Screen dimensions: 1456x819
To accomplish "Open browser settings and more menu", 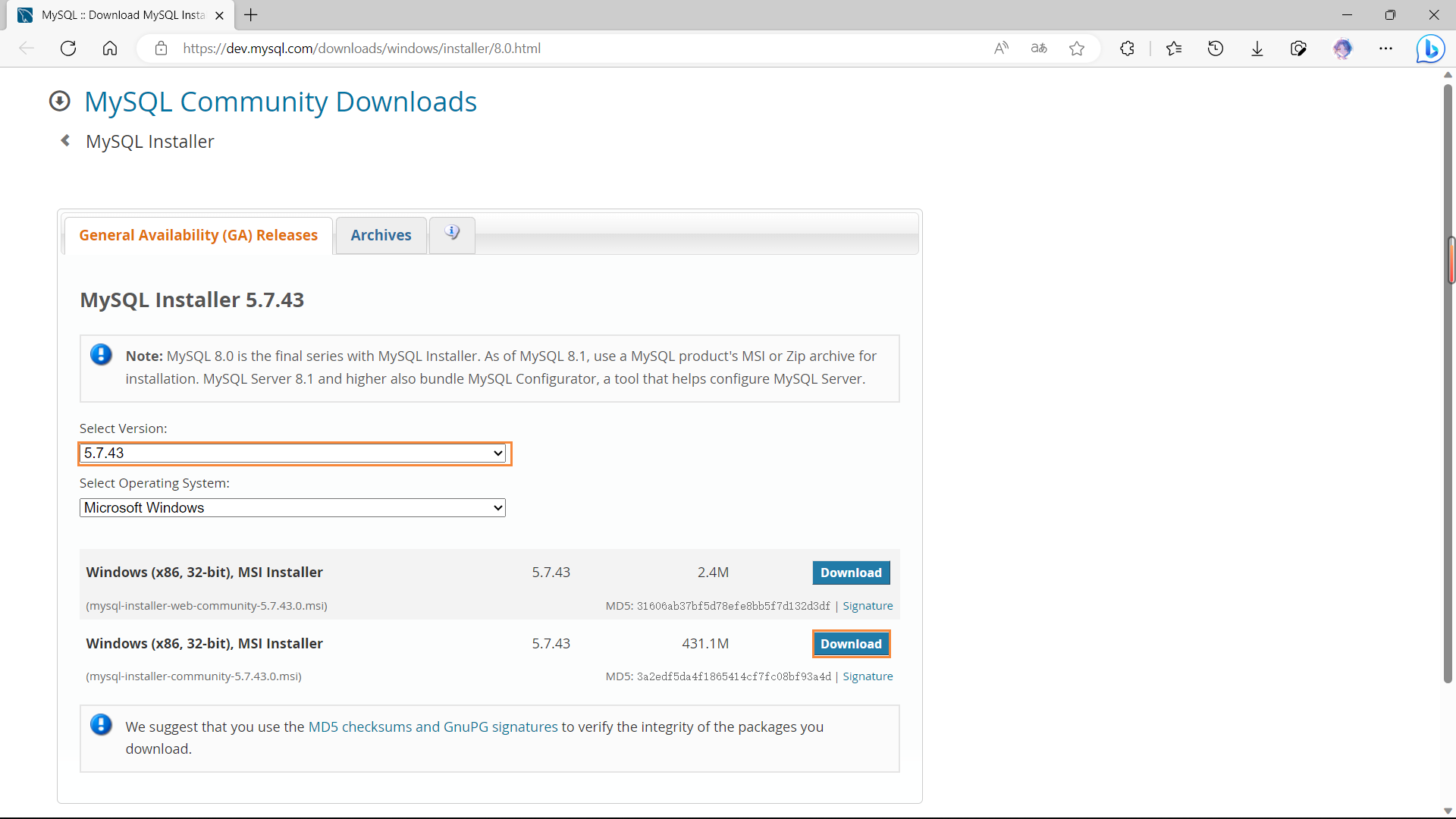I will 1385,49.
